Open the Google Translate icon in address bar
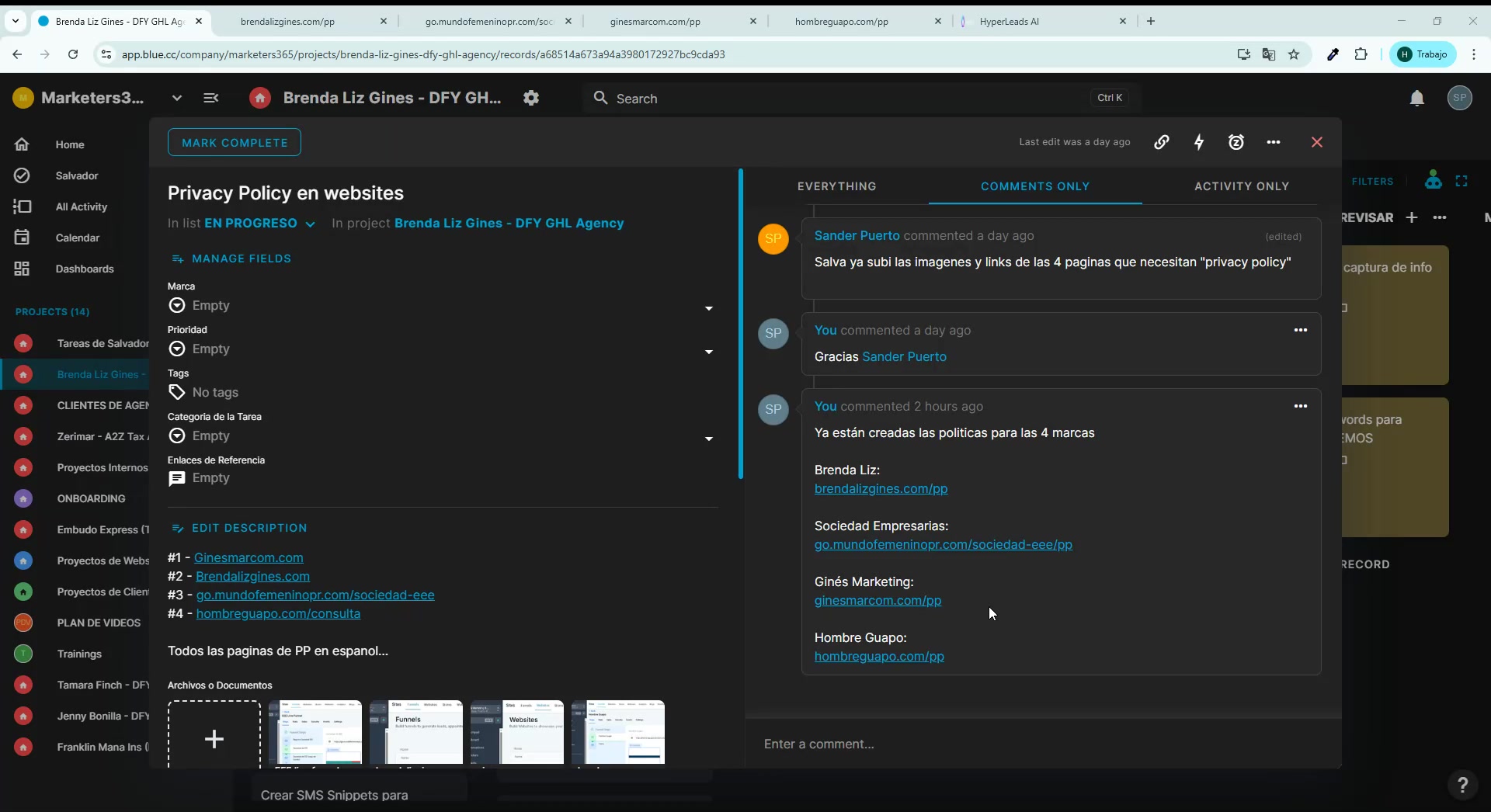The image size is (1491, 812). pyautogui.click(x=1269, y=54)
